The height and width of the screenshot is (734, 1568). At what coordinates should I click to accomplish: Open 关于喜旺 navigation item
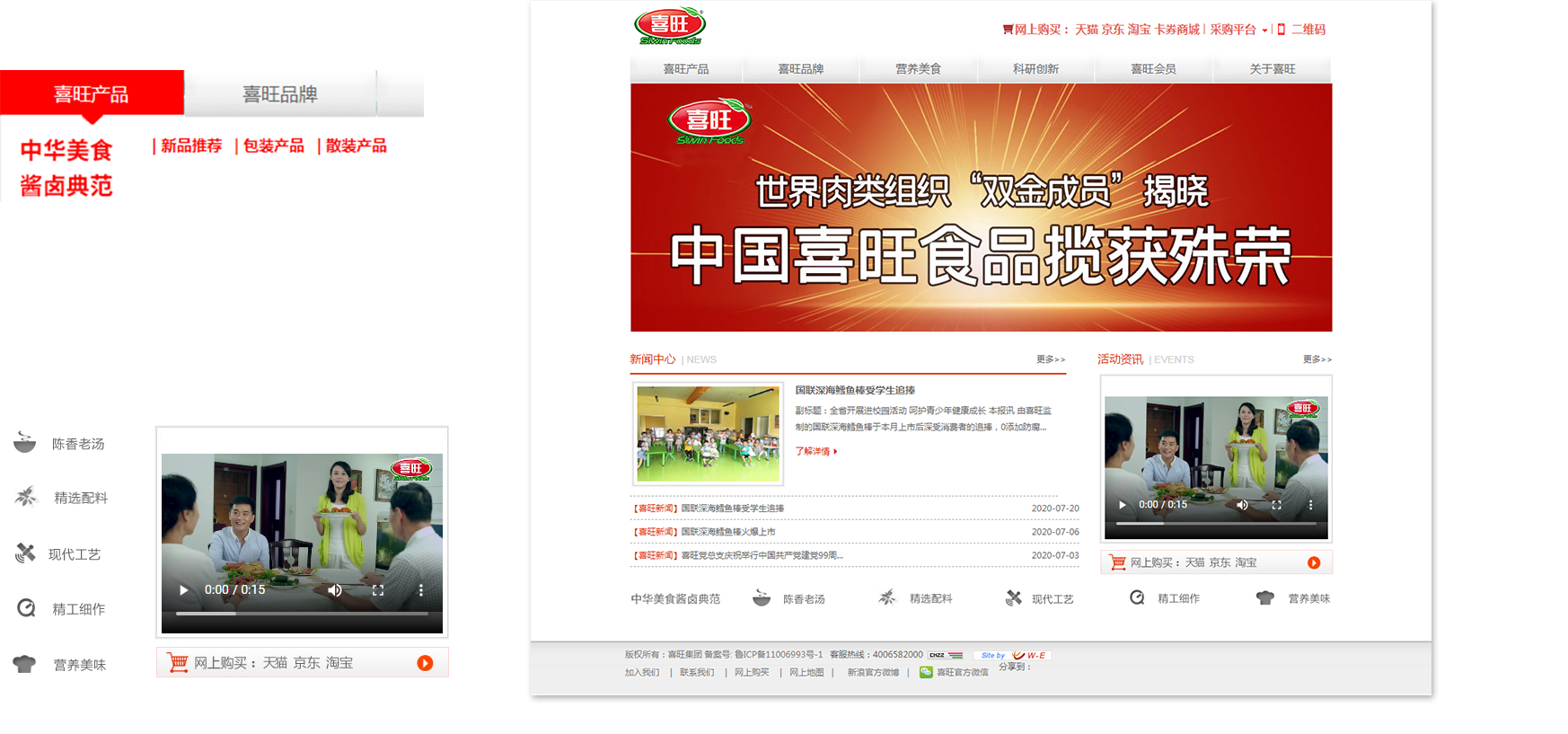[1273, 69]
